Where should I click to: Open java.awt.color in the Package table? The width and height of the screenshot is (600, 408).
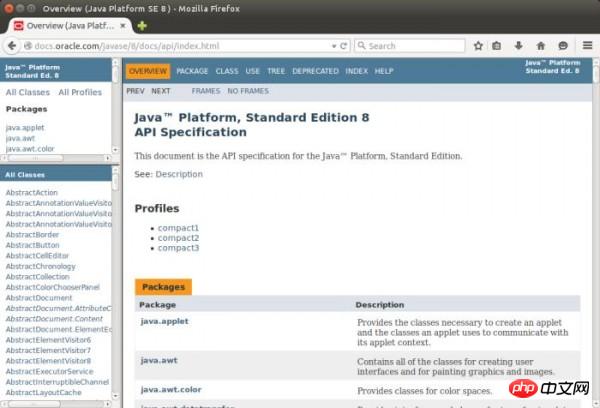click(x=171, y=390)
